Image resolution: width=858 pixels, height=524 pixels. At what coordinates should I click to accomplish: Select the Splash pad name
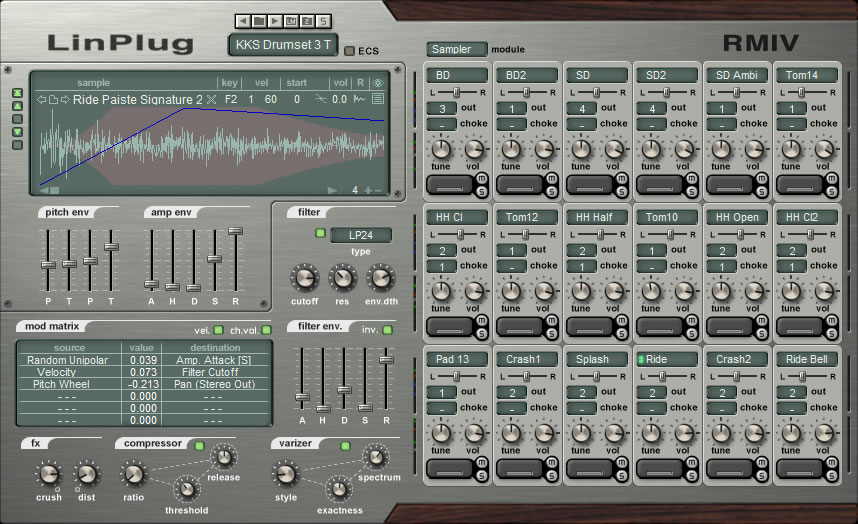click(x=597, y=359)
